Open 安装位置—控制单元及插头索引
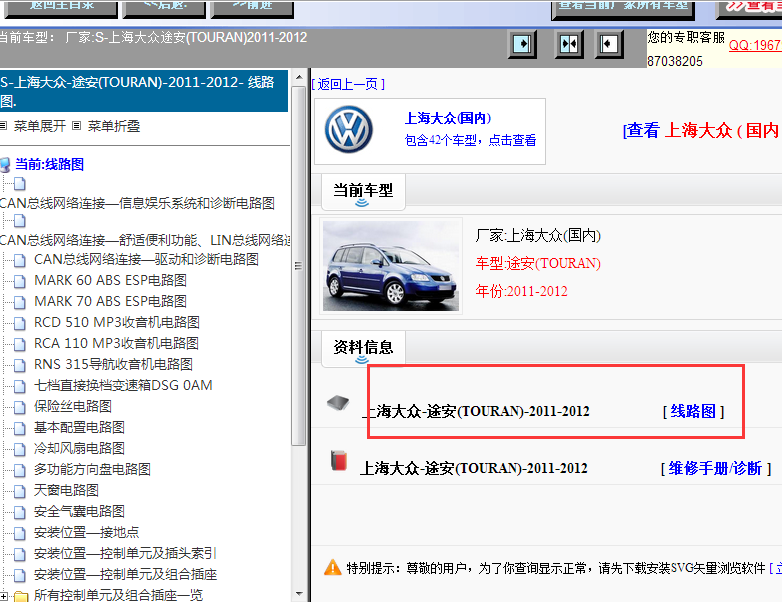 [x=125, y=553]
